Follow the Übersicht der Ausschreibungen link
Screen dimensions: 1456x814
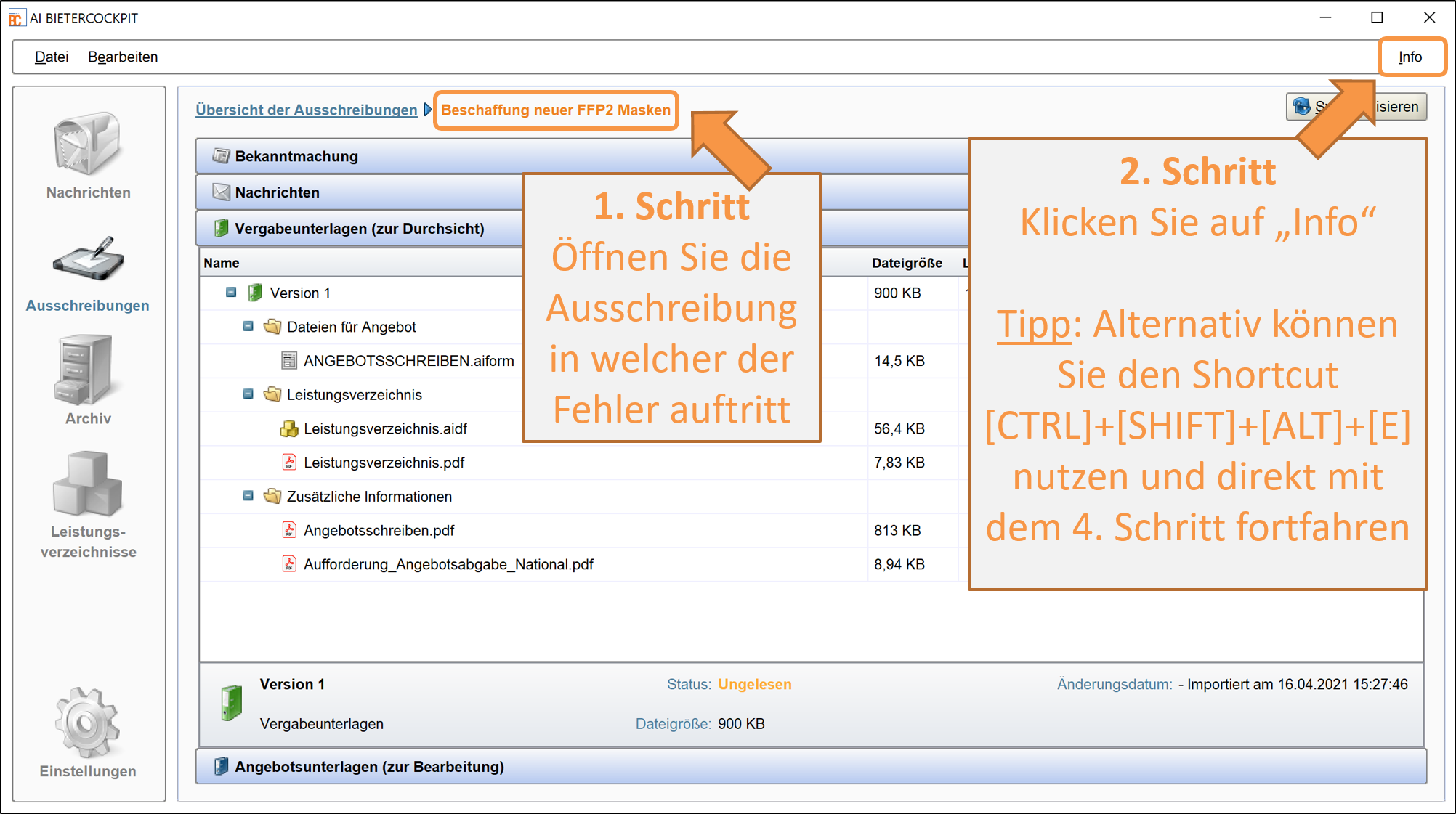pyautogui.click(x=306, y=110)
